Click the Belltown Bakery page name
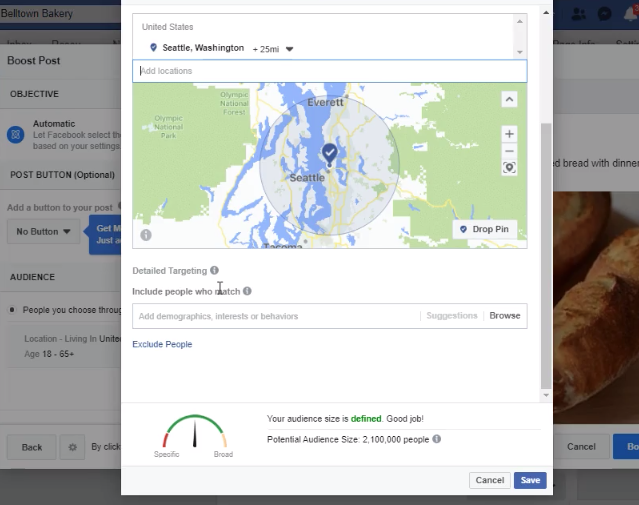This screenshot has width=639, height=505. [36, 13]
